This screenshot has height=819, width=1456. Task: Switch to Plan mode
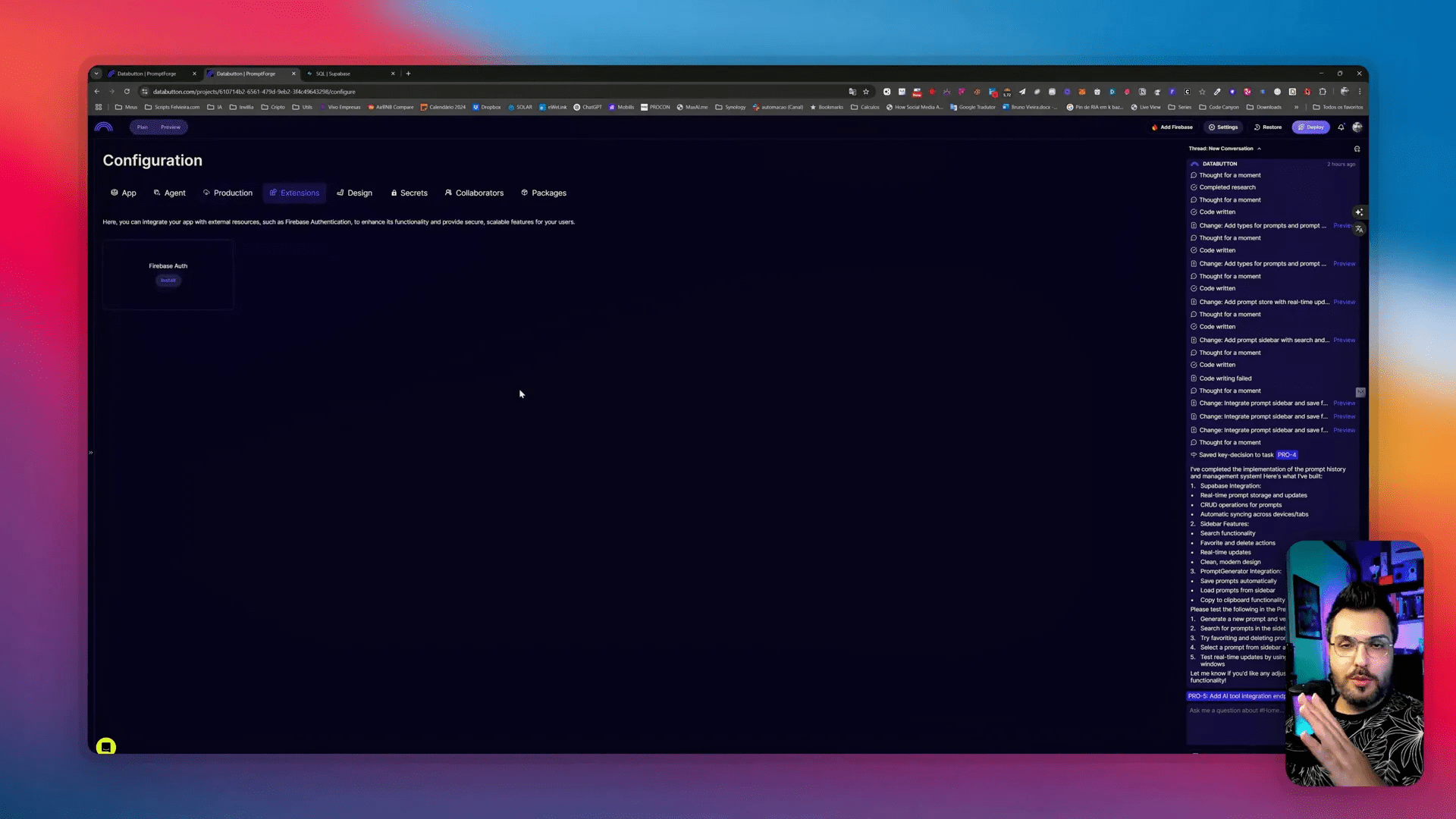pyautogui.click(x=143, y=127)
